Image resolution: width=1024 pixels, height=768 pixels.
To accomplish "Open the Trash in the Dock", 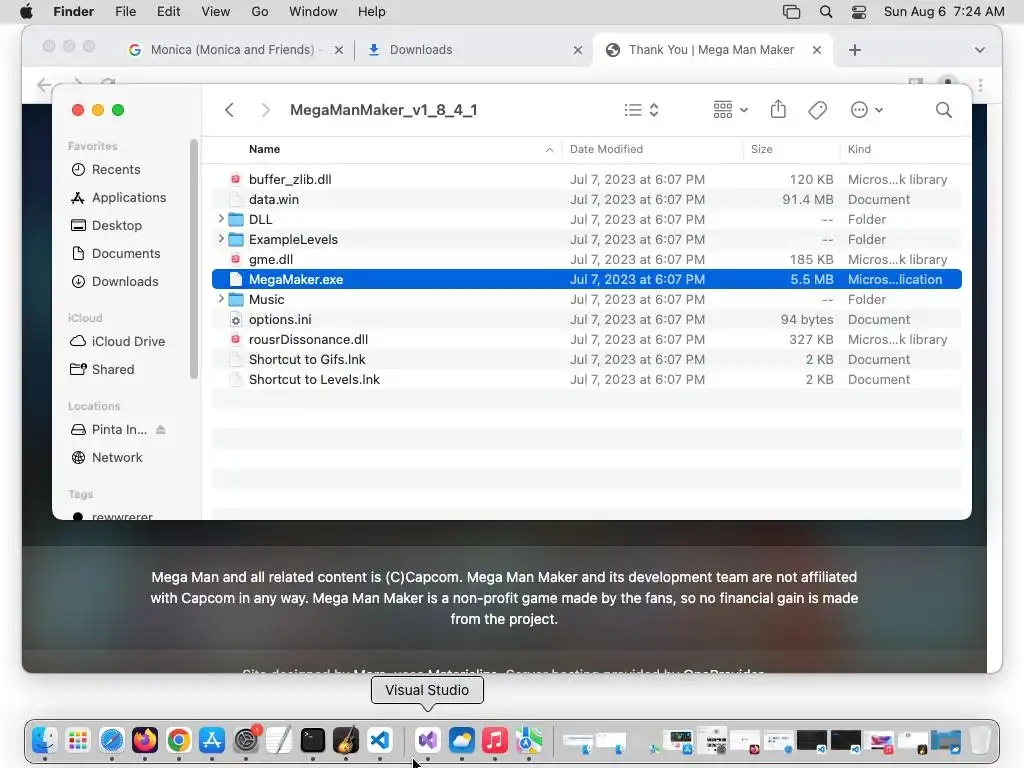I will (x=979, y=740).
